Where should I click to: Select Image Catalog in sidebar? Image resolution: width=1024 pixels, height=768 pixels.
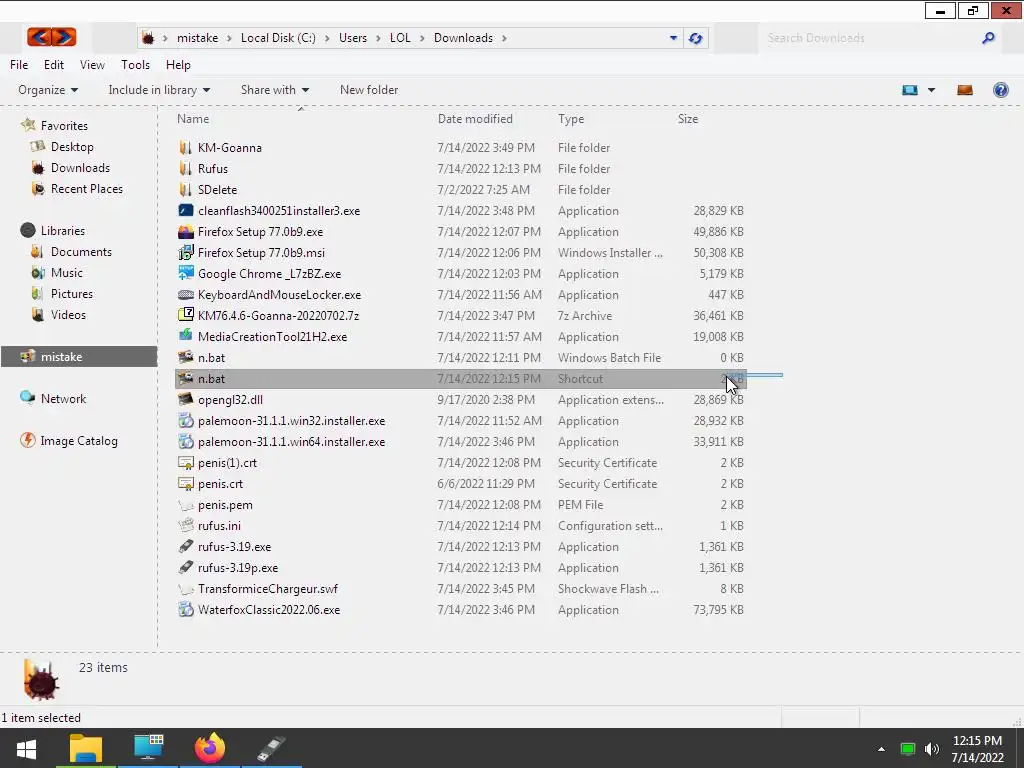pos(79,441)
